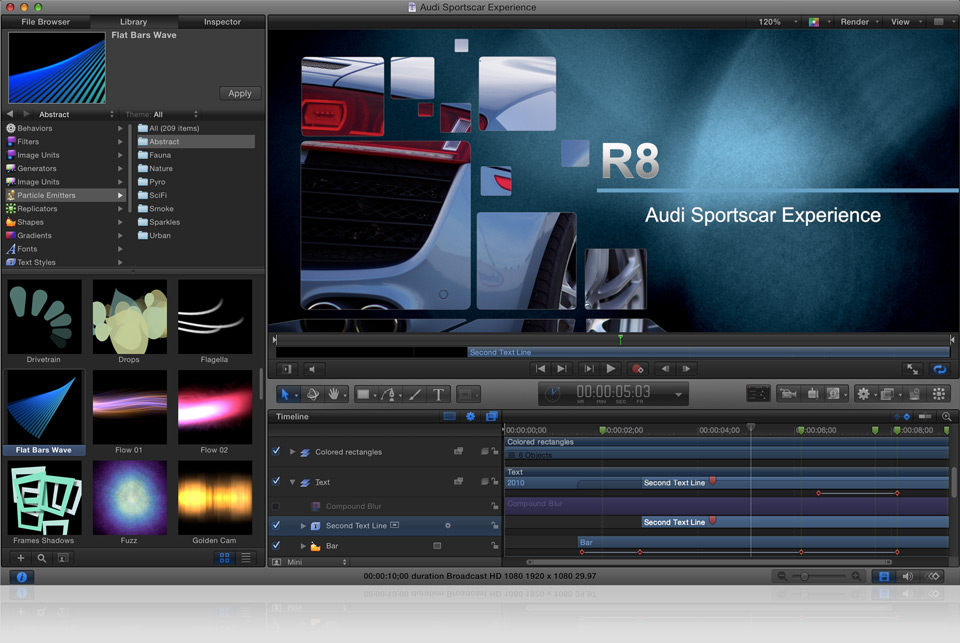Switch to the File Browser tab
This screenshot has height=643, width=960.
click(46, 22)
